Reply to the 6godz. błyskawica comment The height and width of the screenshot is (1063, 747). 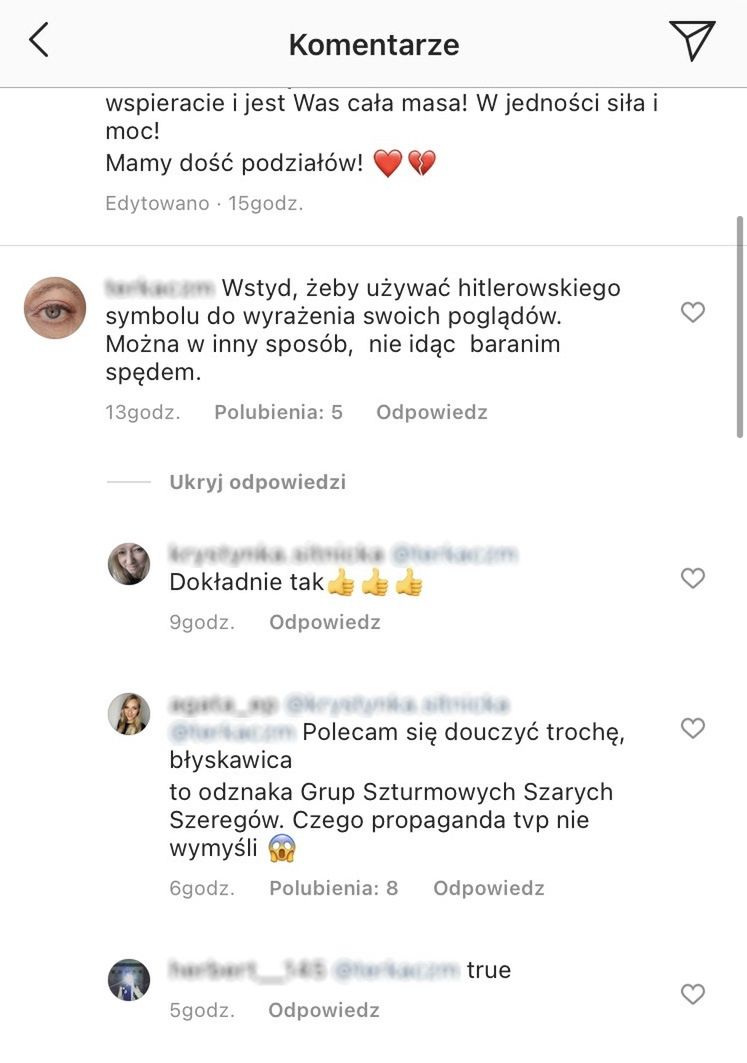[489, 888]
